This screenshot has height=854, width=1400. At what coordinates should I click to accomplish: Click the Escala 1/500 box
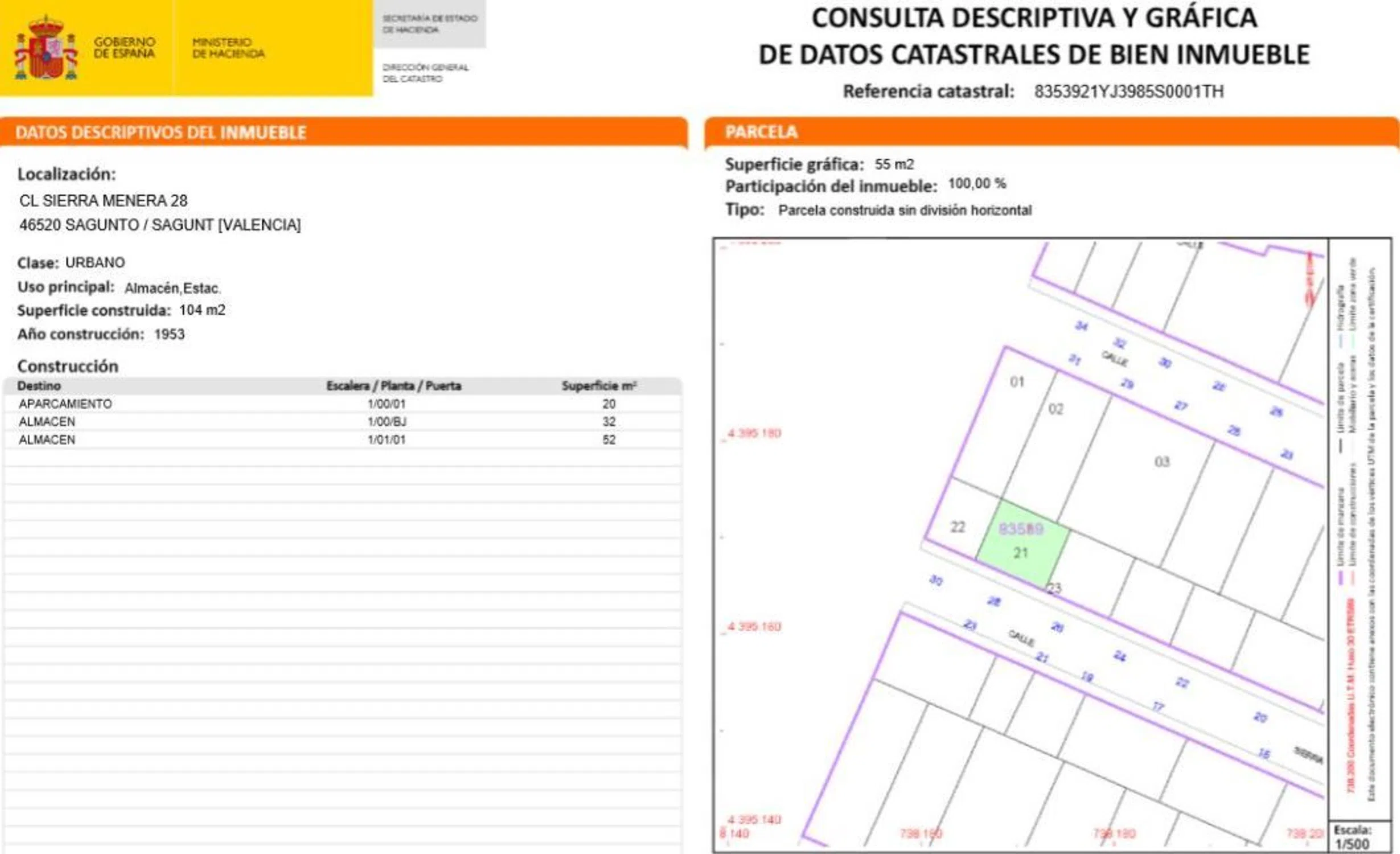point(1358,837)
